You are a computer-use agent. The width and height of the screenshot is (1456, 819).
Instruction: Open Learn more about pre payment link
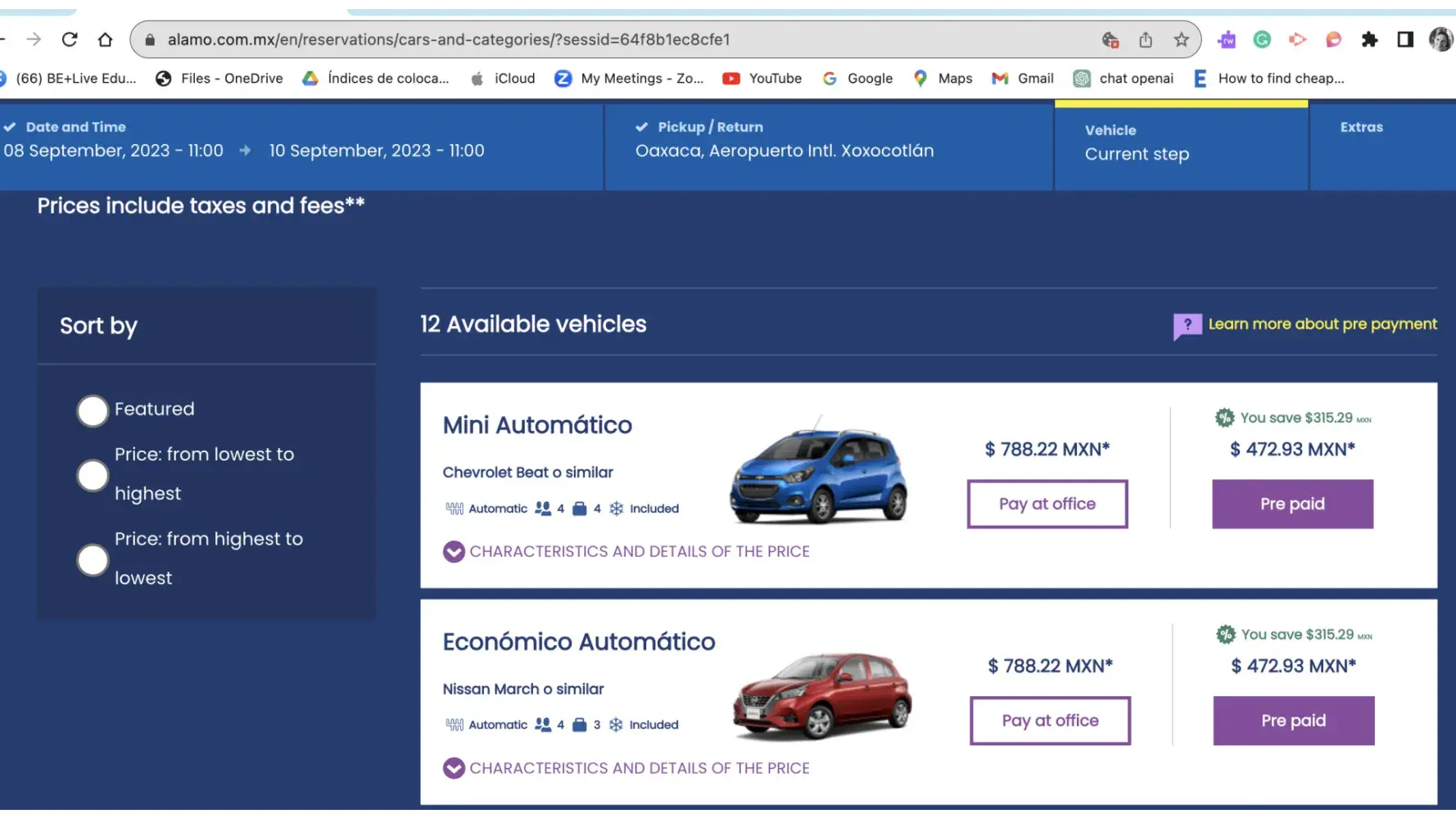coord(1322,324)
